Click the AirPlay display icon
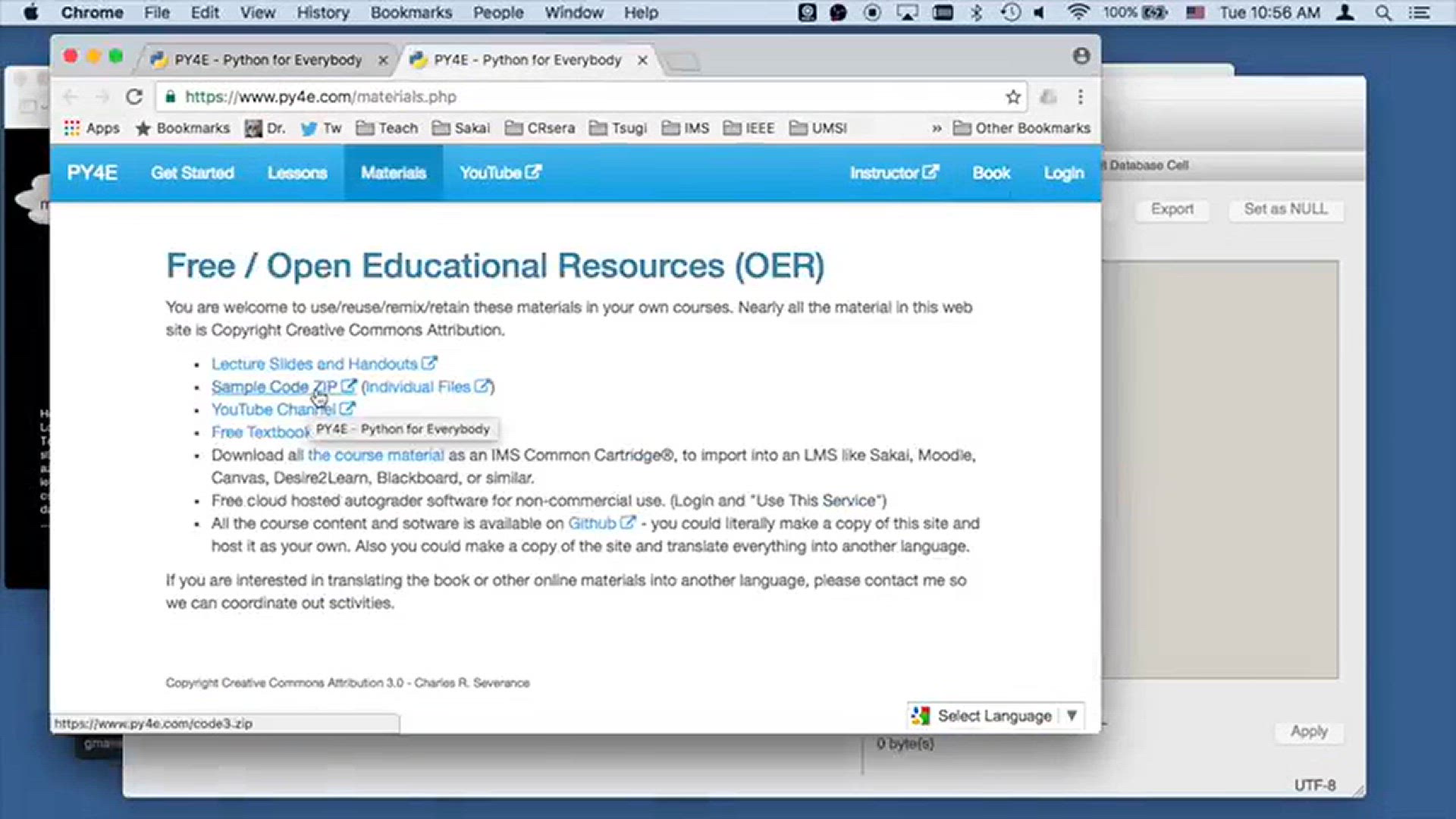1456x819 pixels. coord(907,13)
